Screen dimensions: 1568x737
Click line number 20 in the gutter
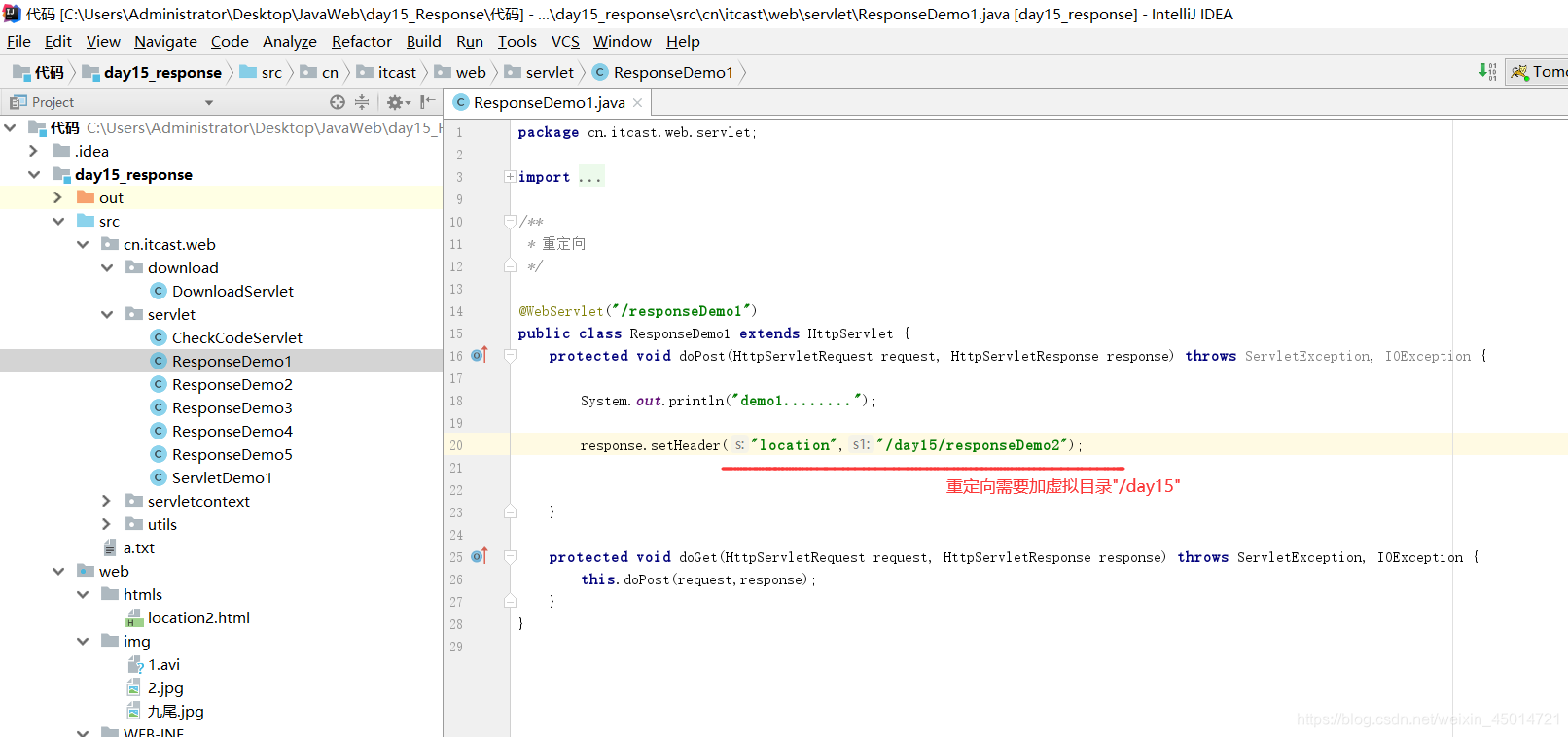pos(456,445)
